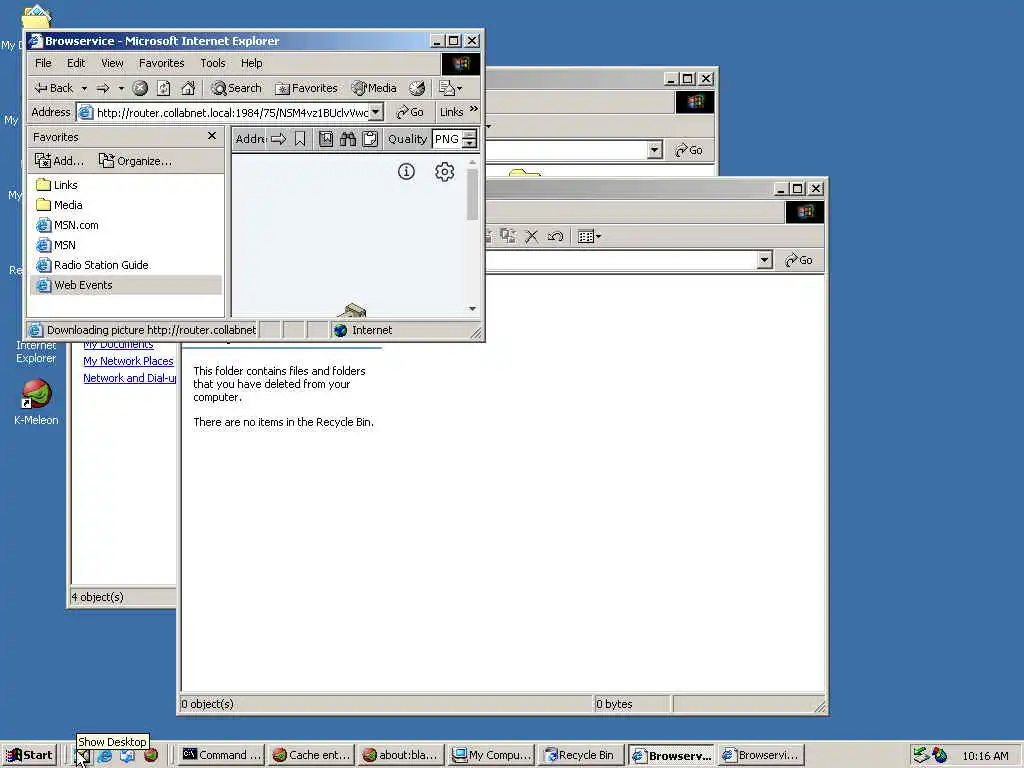This screenshot has width=1024, height=768.
Task: Switch to the Recycle Bin taskbar button
Action: coord(580,756)
